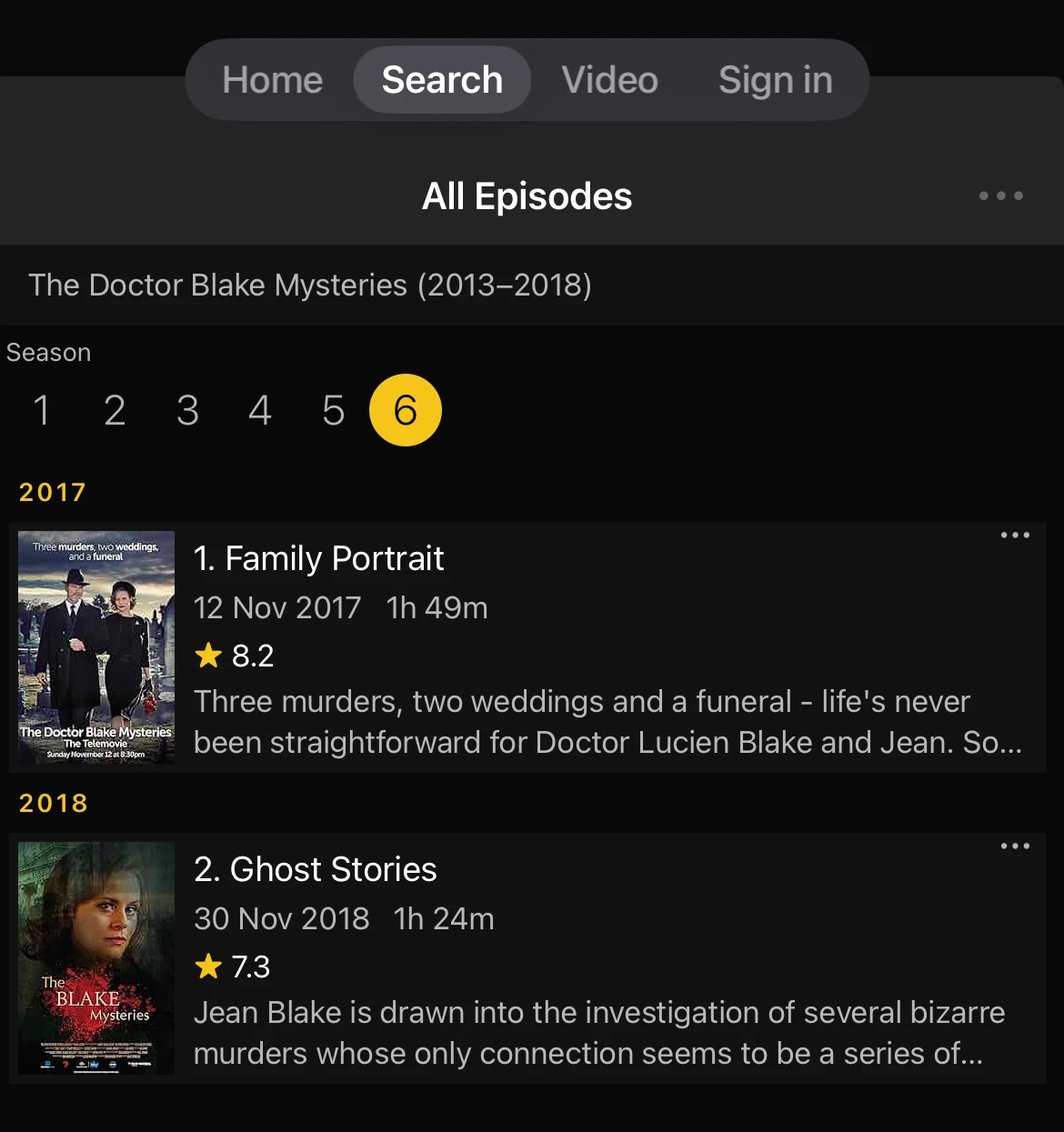This screenshot has height=1132, width=1064.
Task: Show season 4 episodes
Action: (x=260, y=410)
